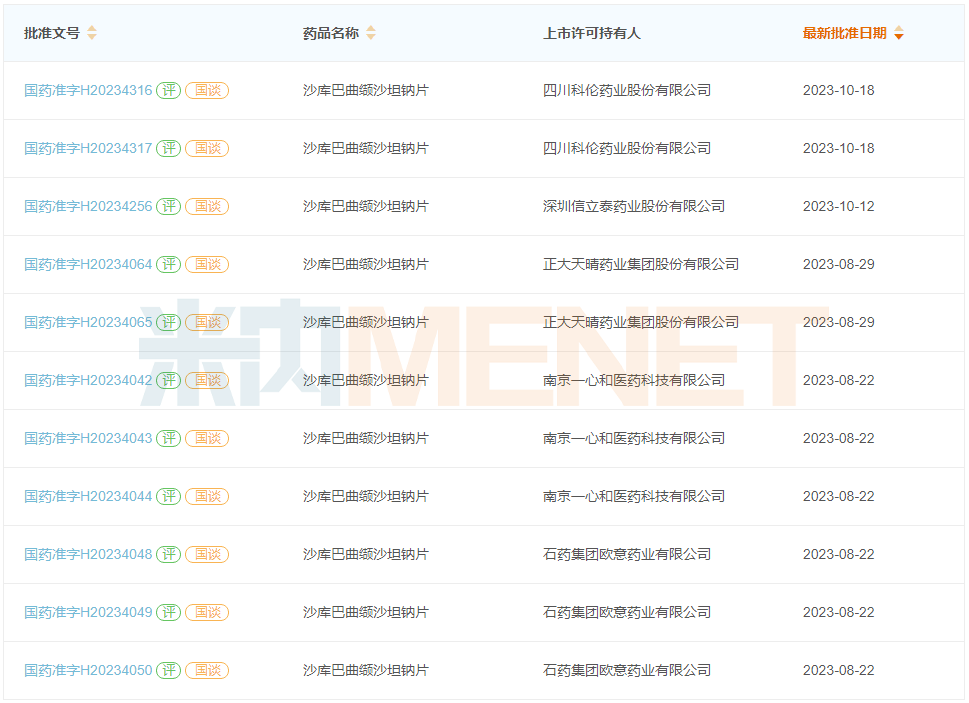Click the 评 badge for H20234256
Screen dimensions: 969x703
click(x=168, y=206)
